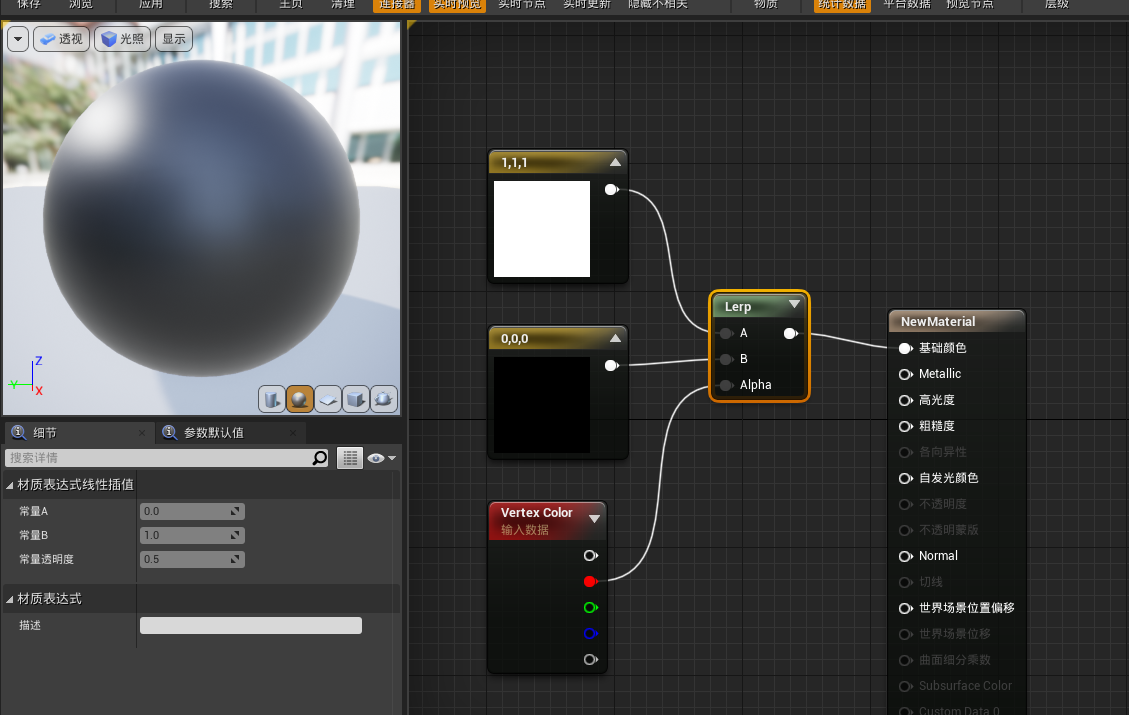
Task: Click the 描述 text field
Action: click(251, 626)
